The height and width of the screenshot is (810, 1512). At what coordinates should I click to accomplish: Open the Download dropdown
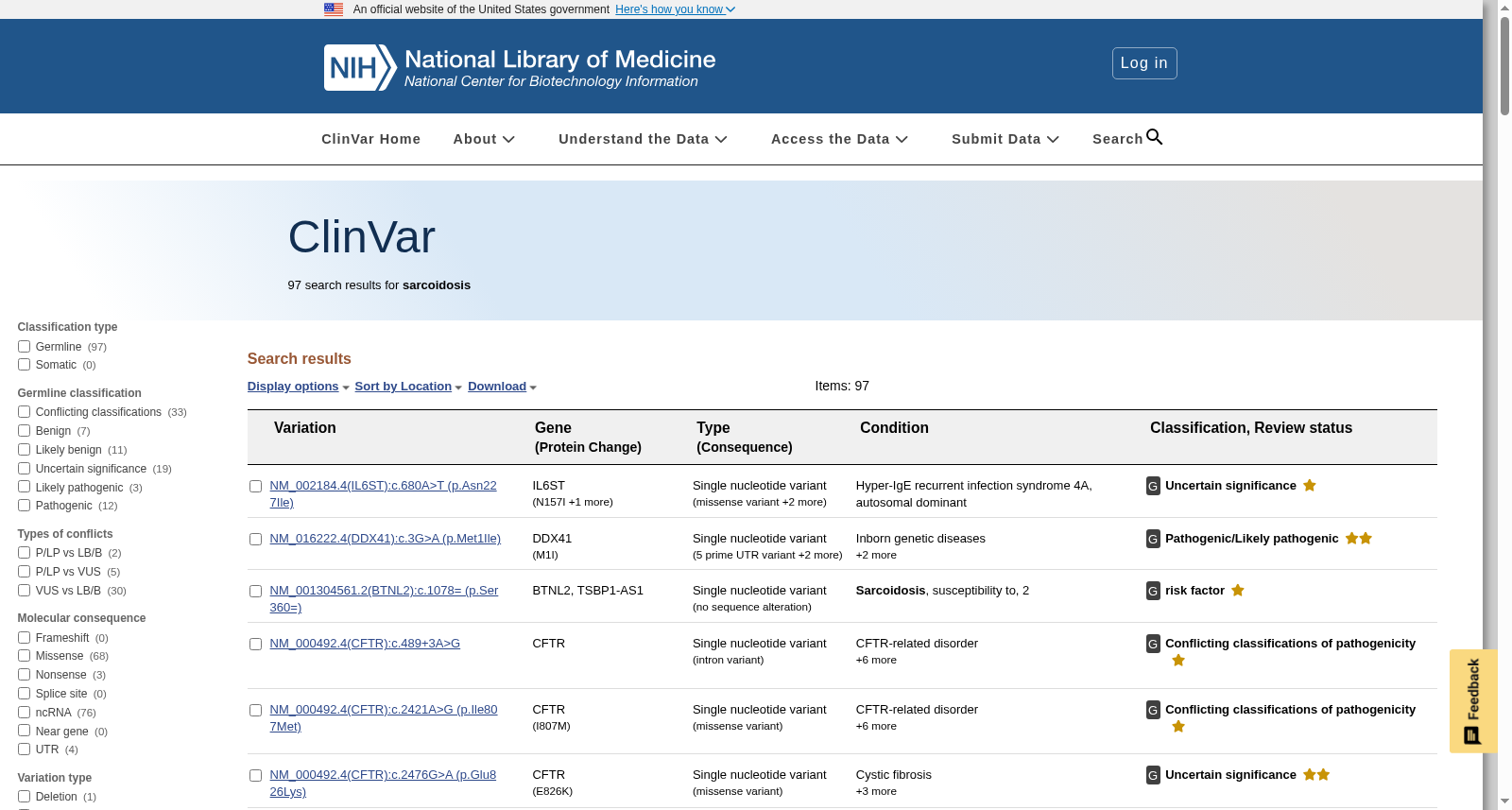[x=502, y=387]
